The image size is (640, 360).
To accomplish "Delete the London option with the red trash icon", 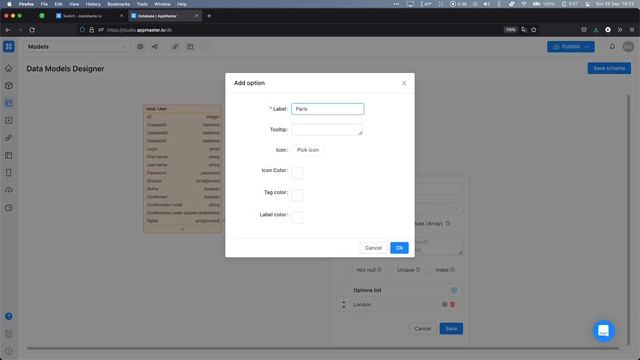I will (452, 304).
